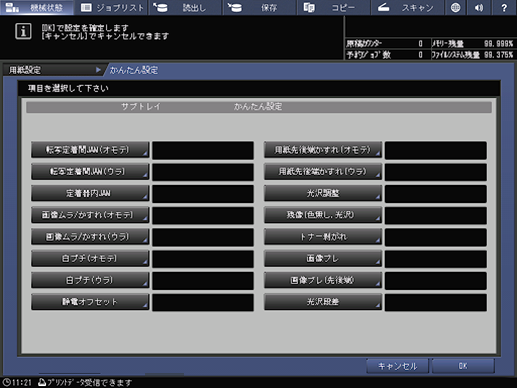
Task: Click the globe language icon
Action: pyautogui.click(x=455, y=7)
